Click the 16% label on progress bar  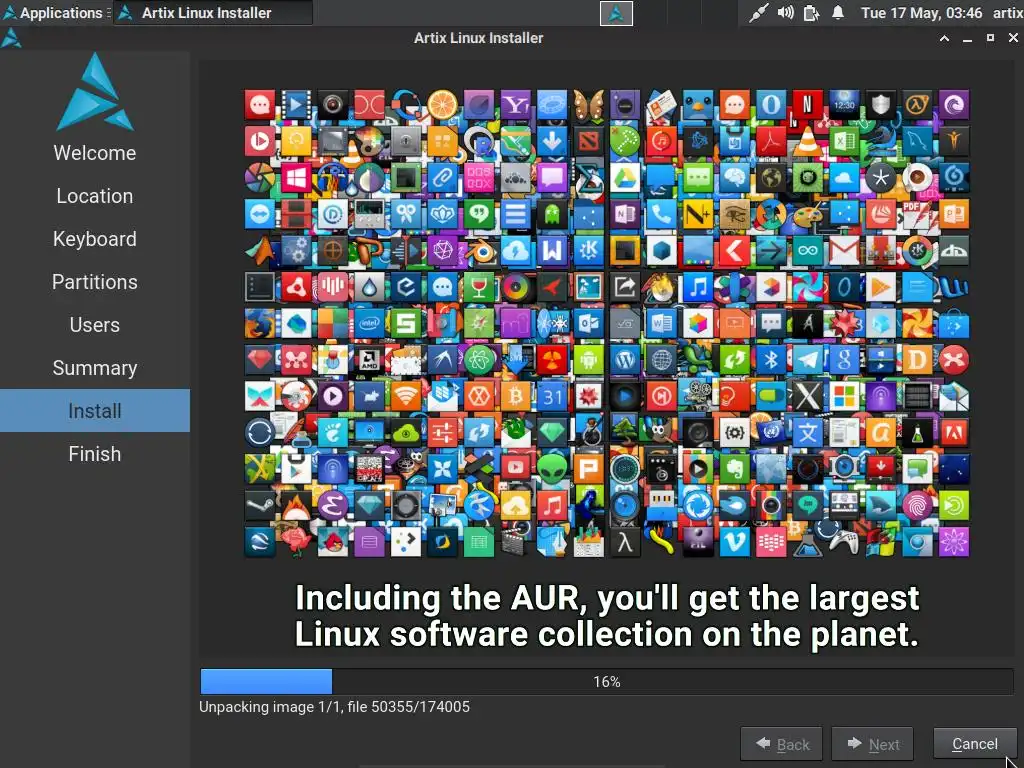coord(607,682)
